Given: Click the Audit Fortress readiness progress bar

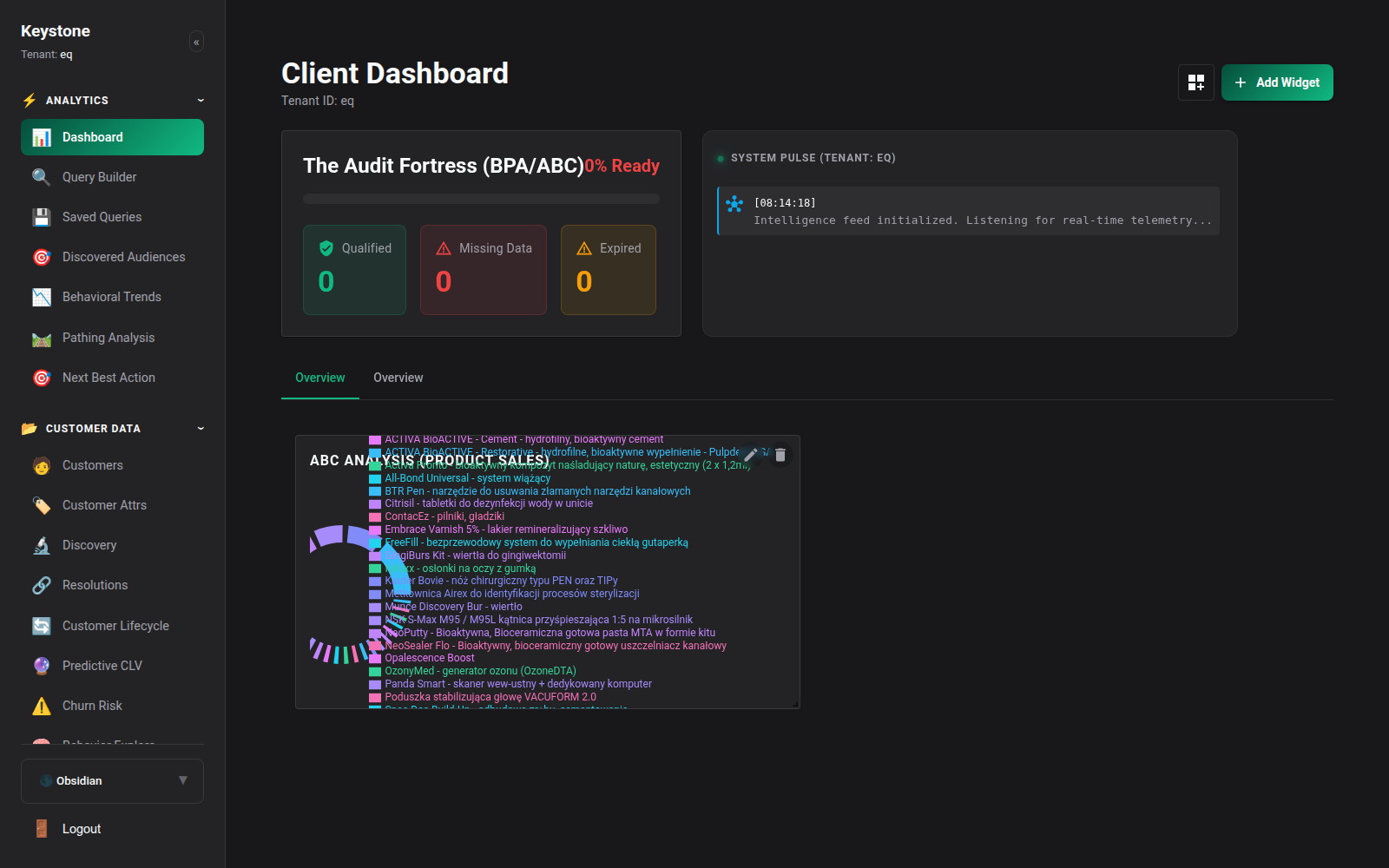Looking at the screenshot, I should tap(481, 199).
